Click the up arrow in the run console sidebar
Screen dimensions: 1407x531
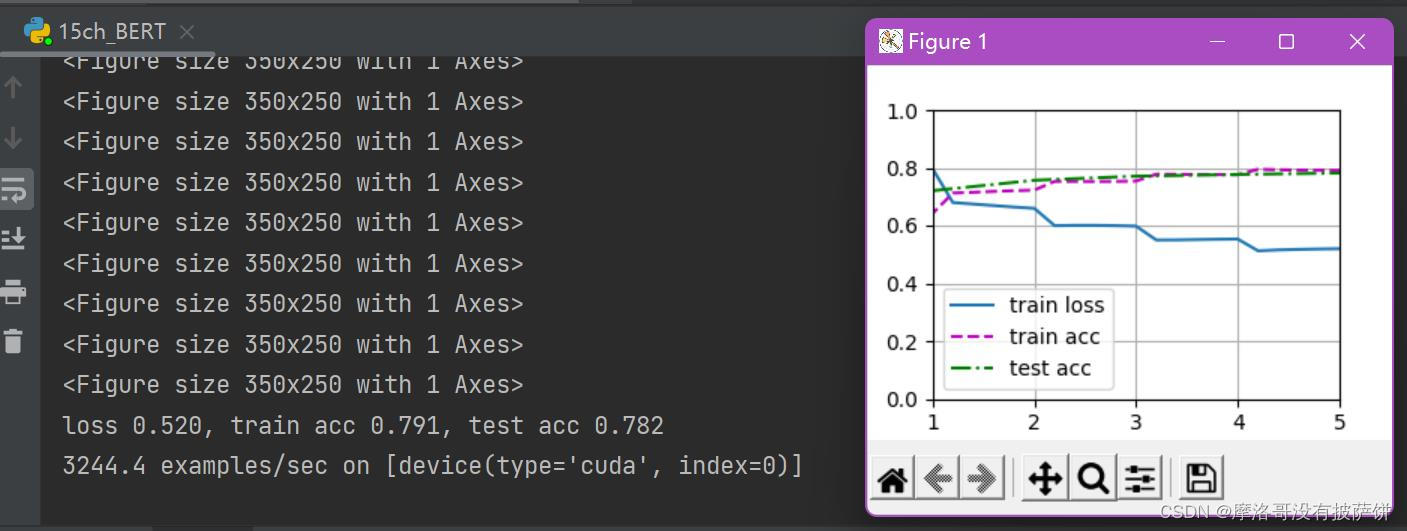tap(13, 87)
